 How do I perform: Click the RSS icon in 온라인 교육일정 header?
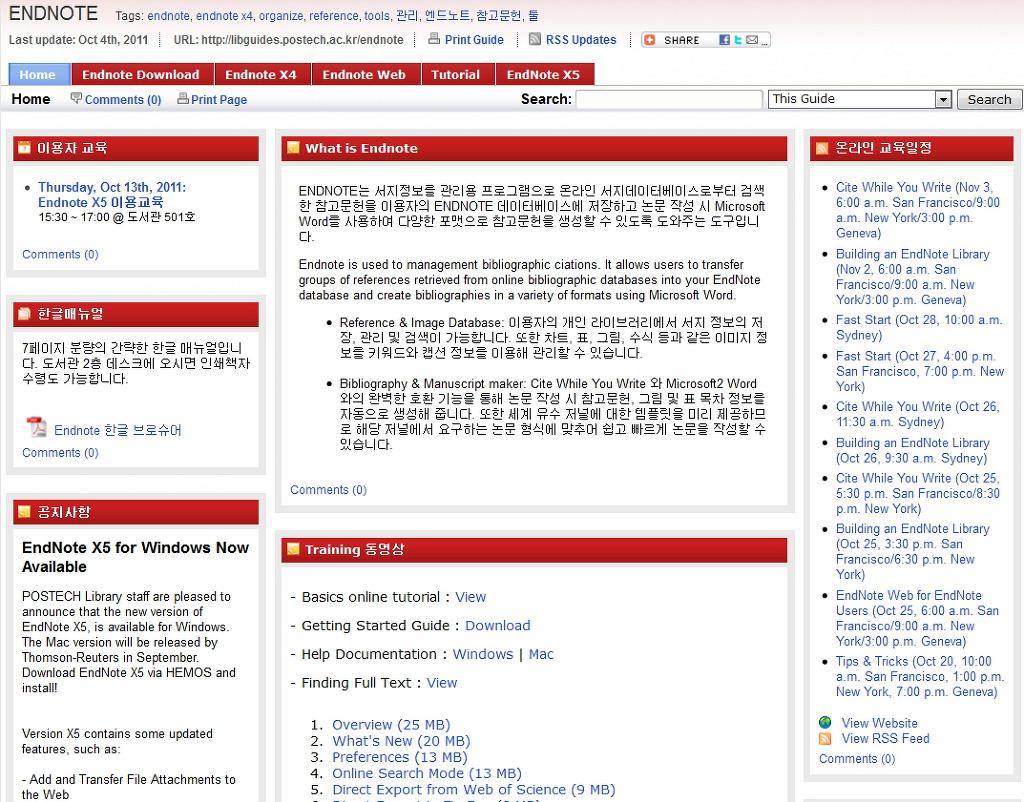tap(822, 148)
